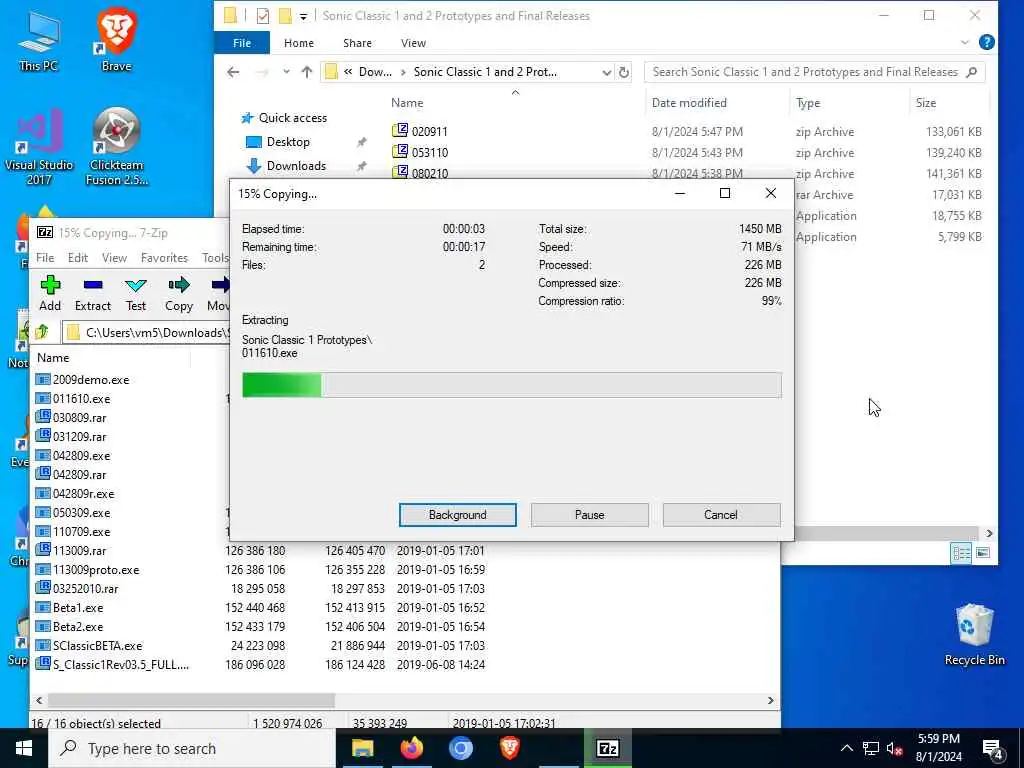Switch Explorer to details view layout

(961, 553)
